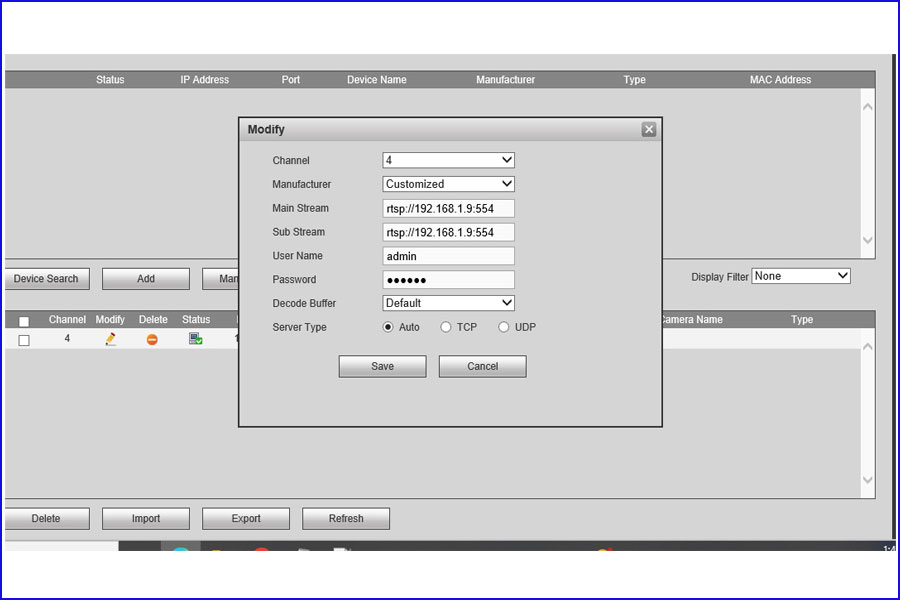Image resolution: width=900 pixels, height=600 pixels.
Task: Click the Password field
Action: (x=448, y=280)
